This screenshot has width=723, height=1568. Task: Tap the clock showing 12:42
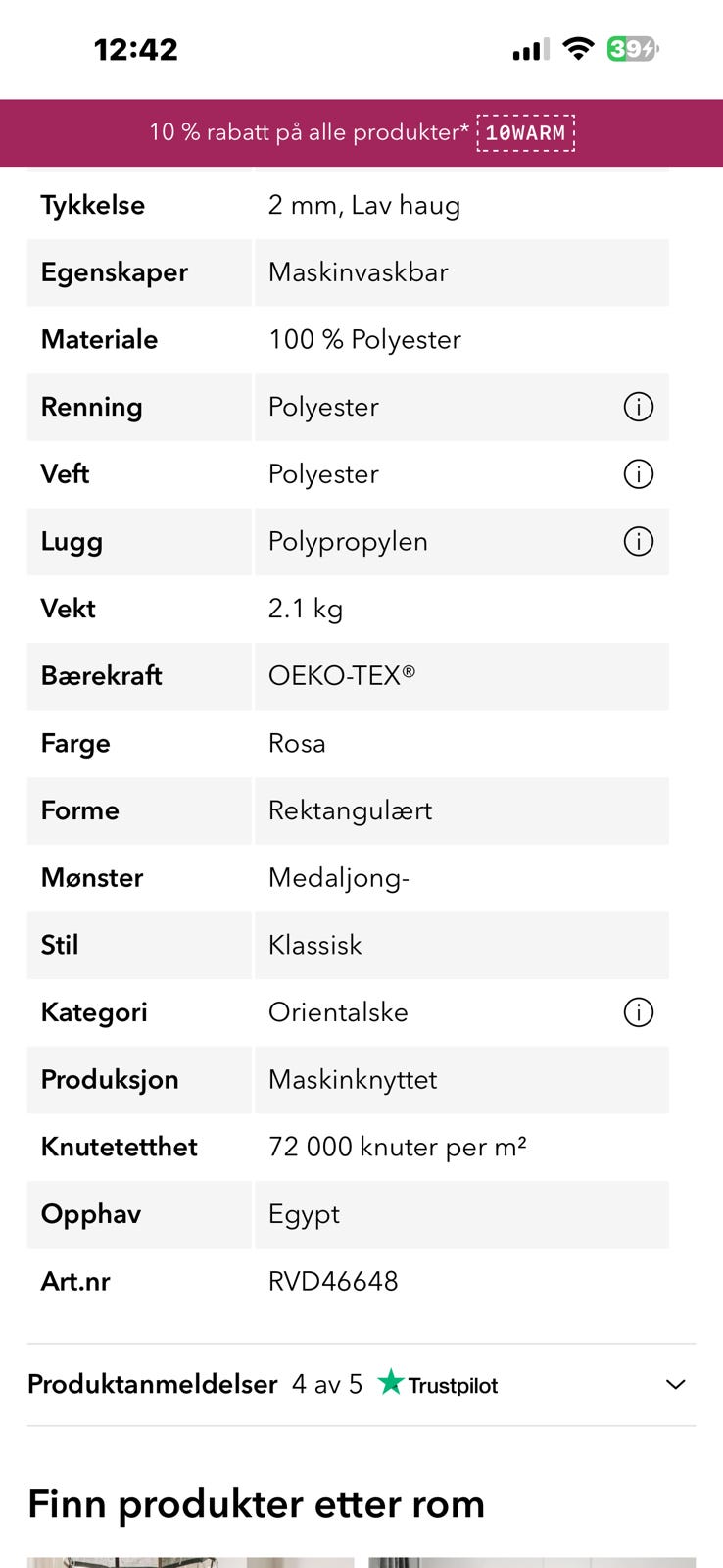pyautogui.click(x=136, y=49)
